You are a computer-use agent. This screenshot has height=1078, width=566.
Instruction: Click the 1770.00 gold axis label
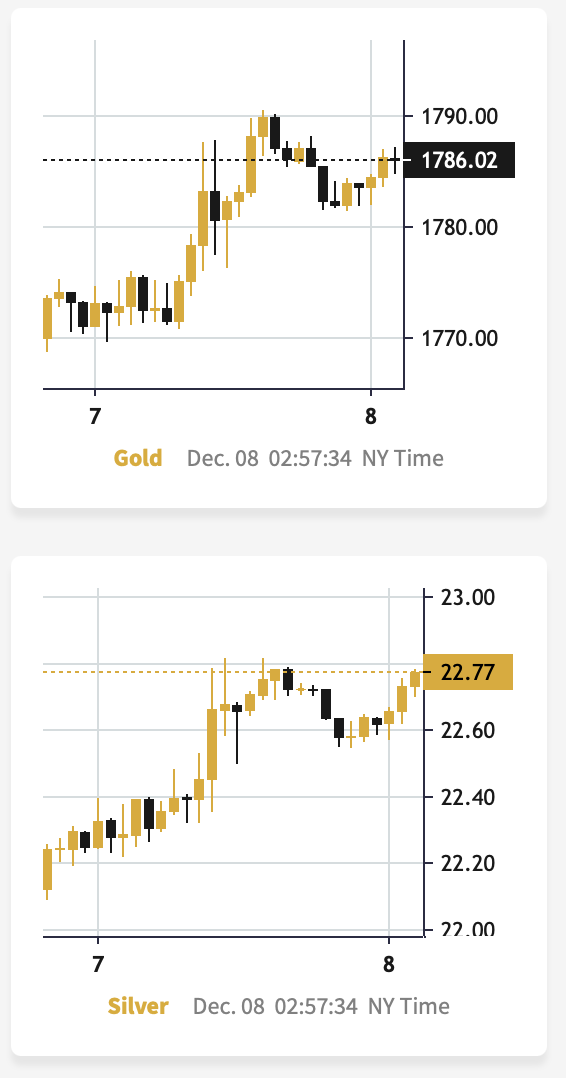pos(458,338)
